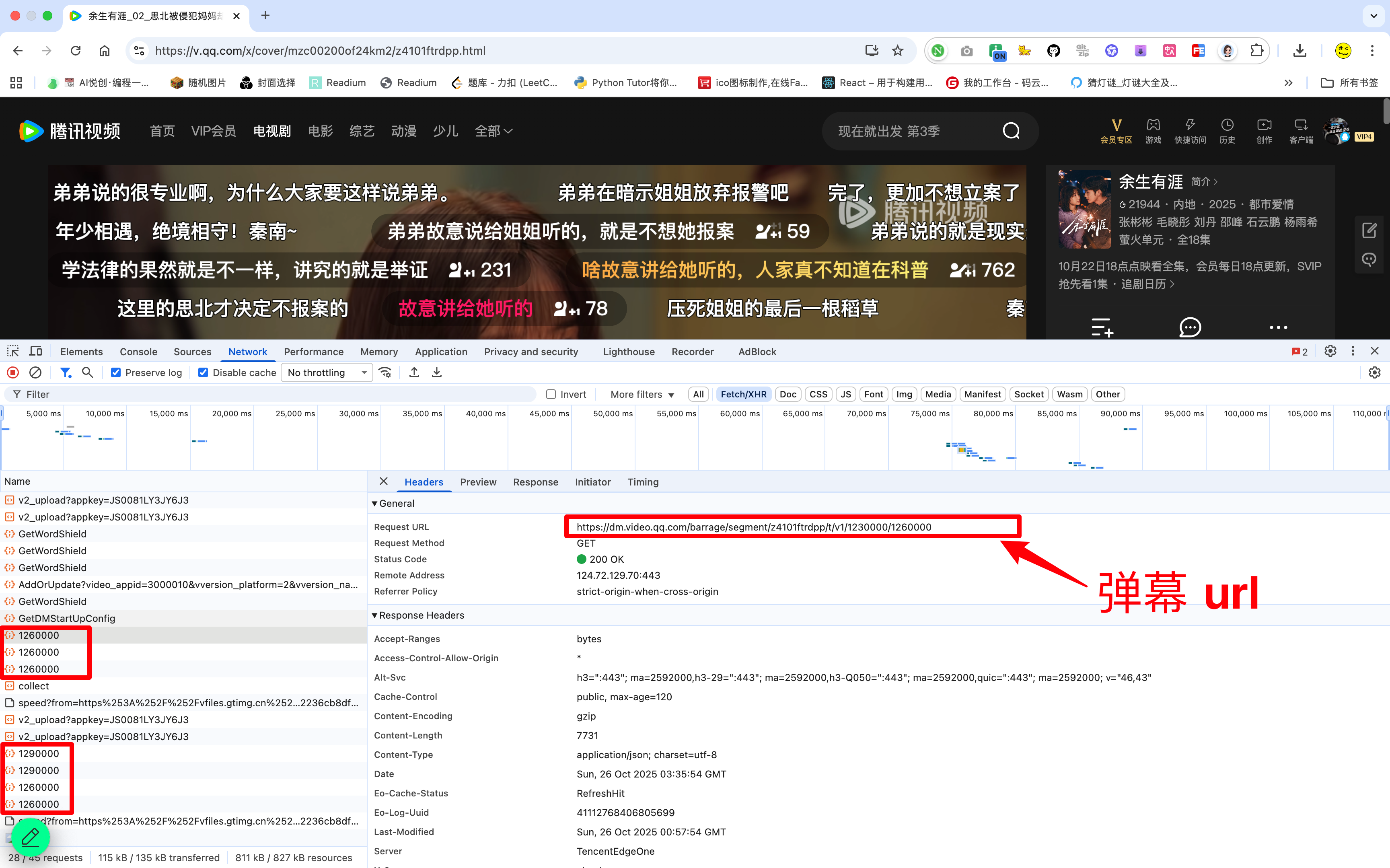Add to playlist icon below synopsis
1390x868 pixels.
coord(1102,327)
